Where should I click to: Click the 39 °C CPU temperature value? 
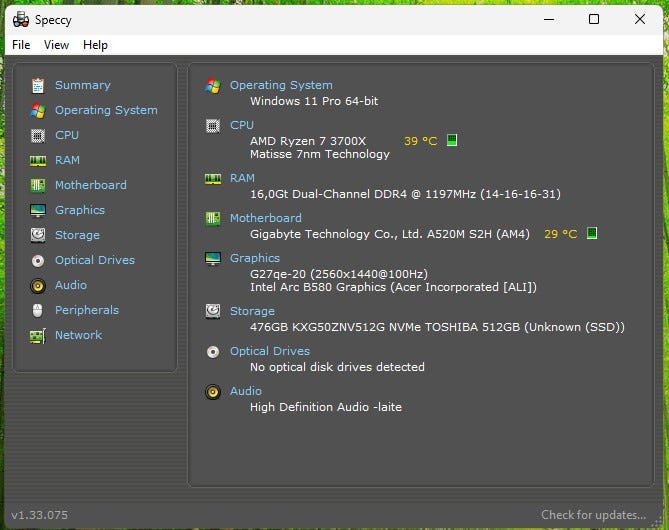click(x=421, y=141)
